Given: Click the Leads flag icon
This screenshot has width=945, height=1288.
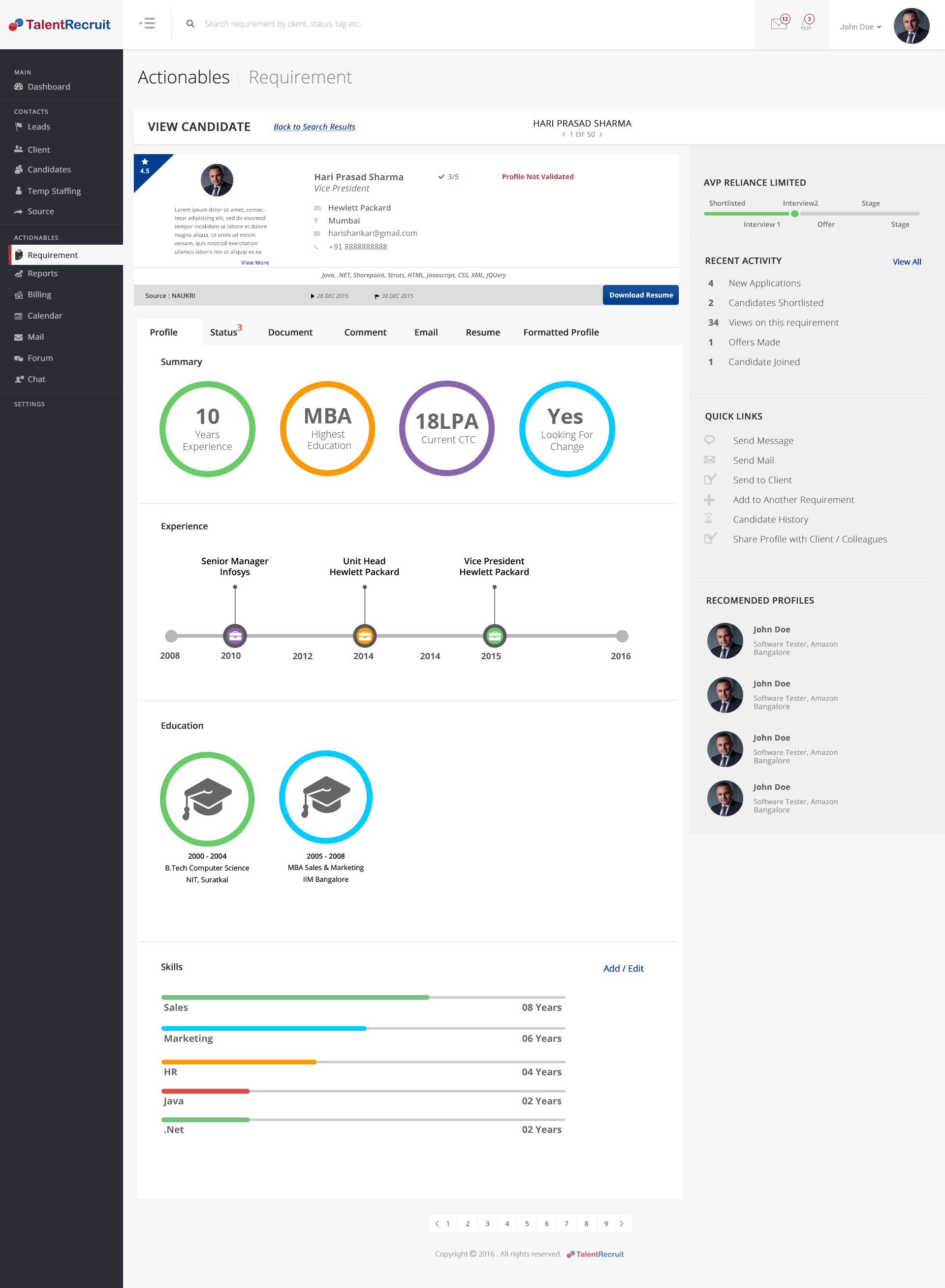Looking at the screenshot, I should point(18,127).
